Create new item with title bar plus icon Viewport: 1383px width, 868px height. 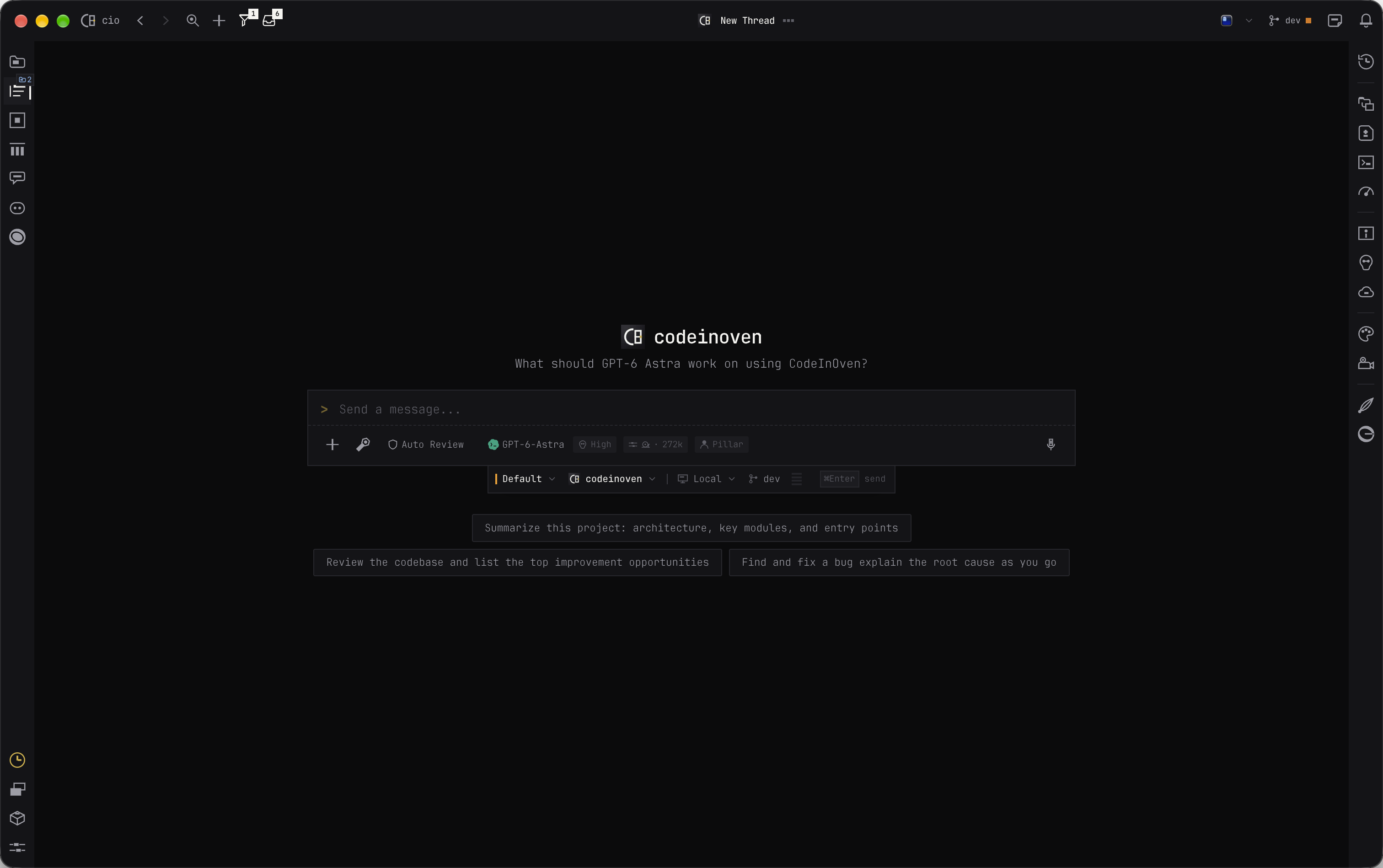pos(219,21)
